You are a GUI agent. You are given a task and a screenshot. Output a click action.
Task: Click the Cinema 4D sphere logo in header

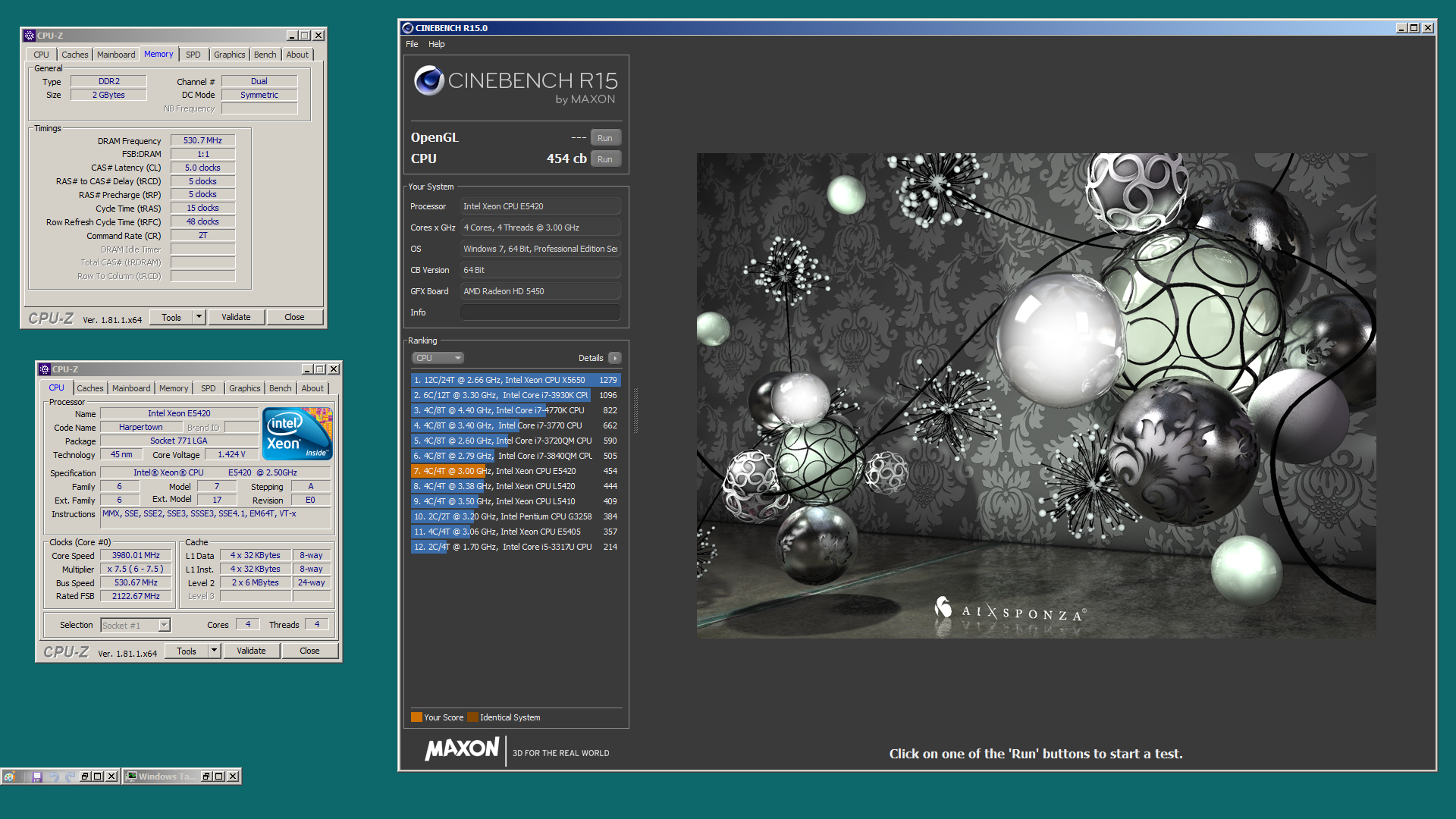429,80
